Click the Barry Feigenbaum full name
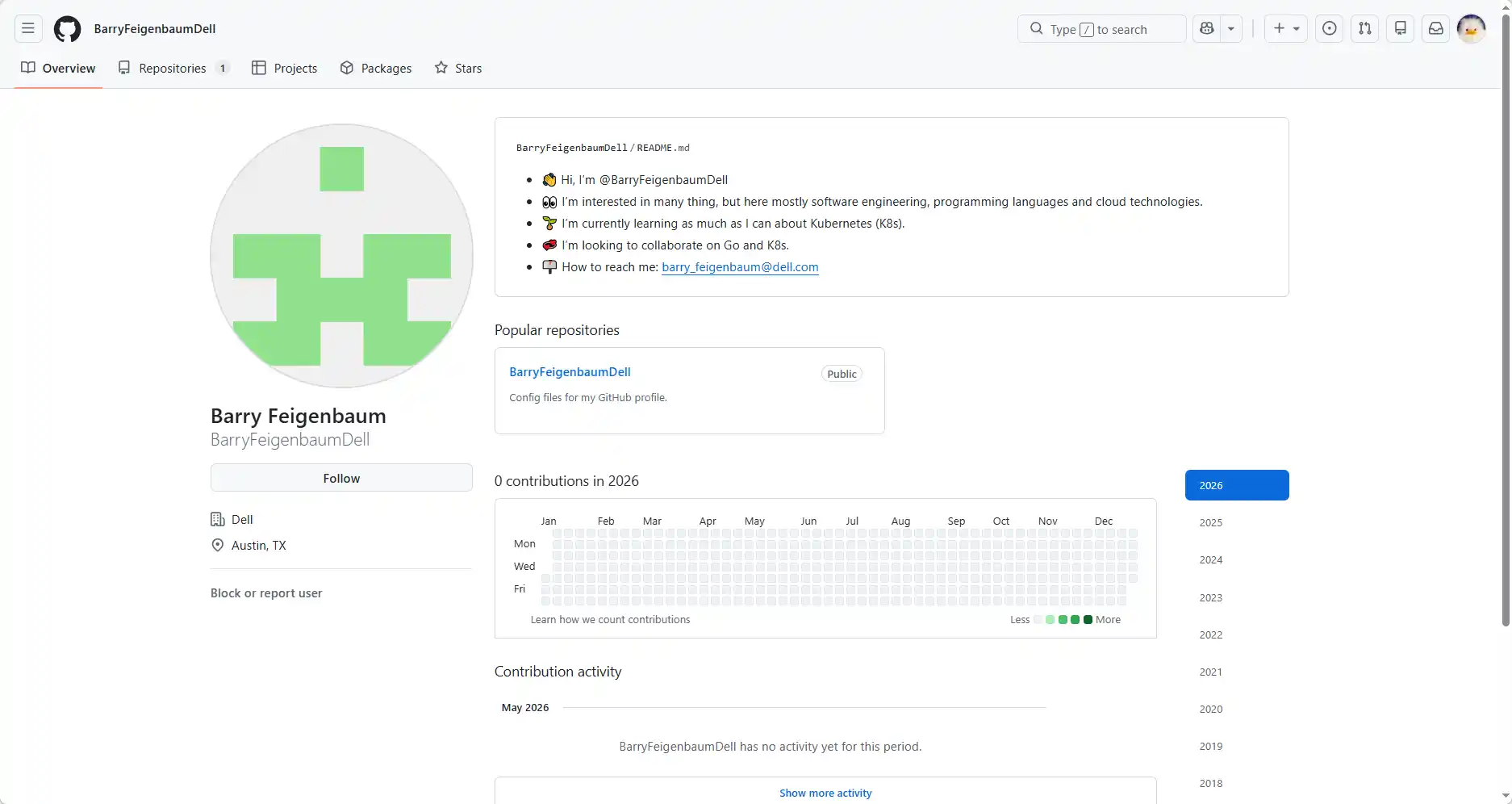This screenshot has height=804, width=1512. point(299,416)
